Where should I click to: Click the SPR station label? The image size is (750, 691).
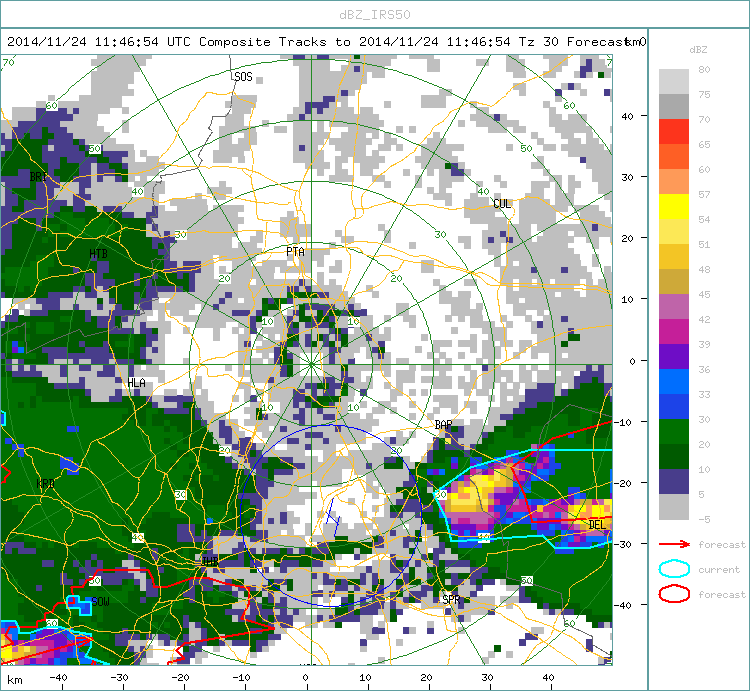point(451,599)
